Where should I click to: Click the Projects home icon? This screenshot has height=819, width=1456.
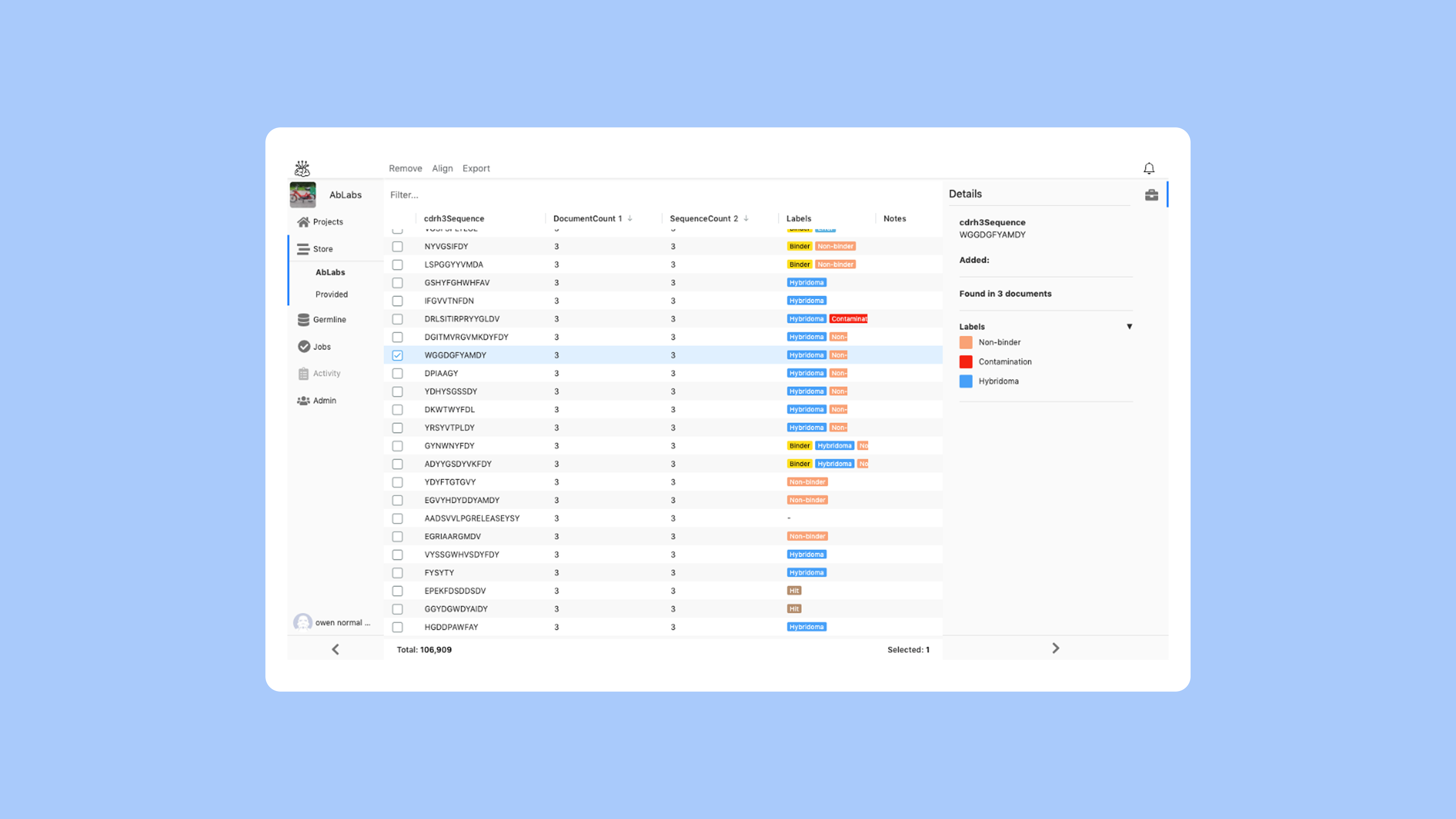coord(304,222)
